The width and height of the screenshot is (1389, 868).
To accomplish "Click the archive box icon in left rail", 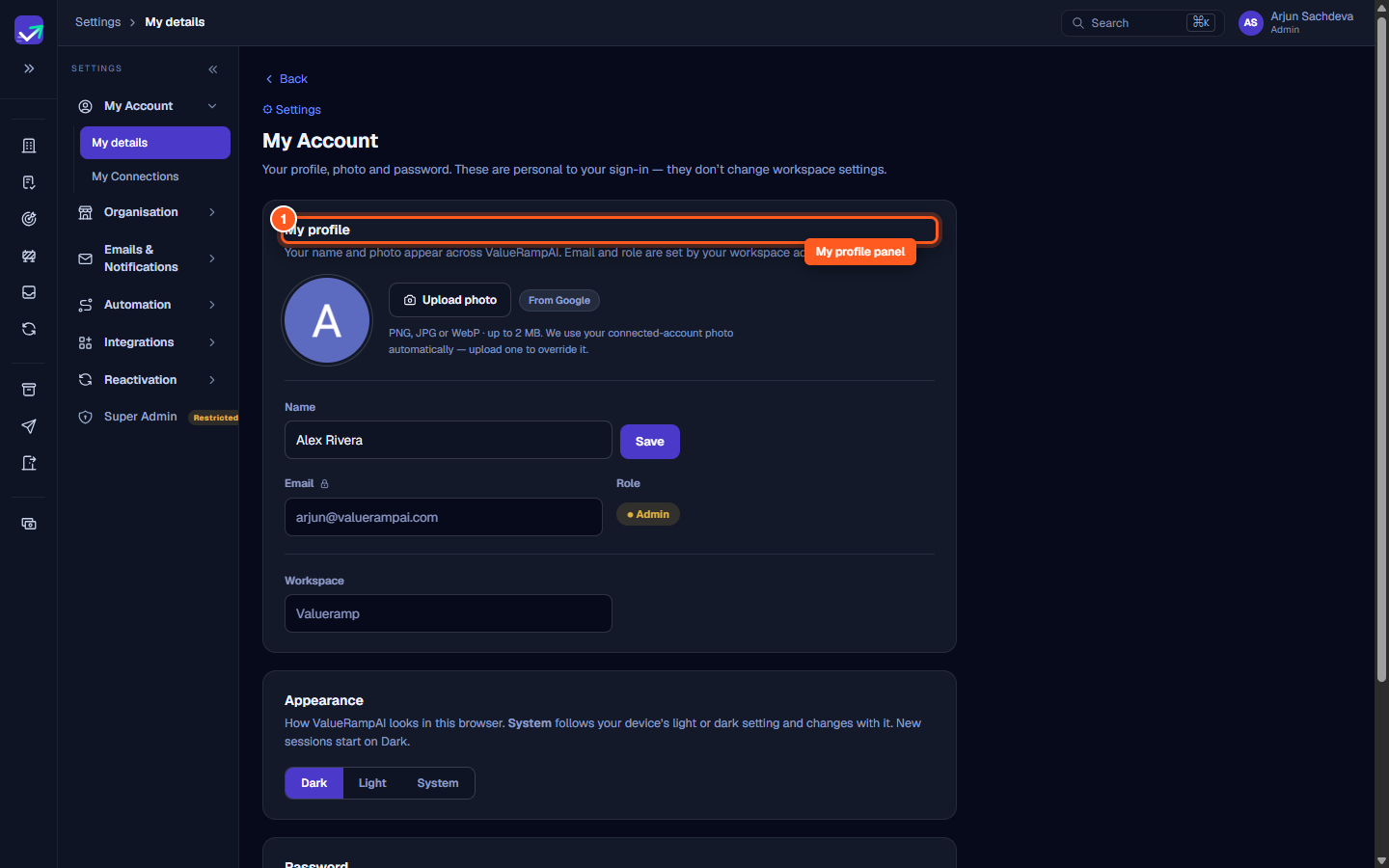I will click(x=29, y=390).
